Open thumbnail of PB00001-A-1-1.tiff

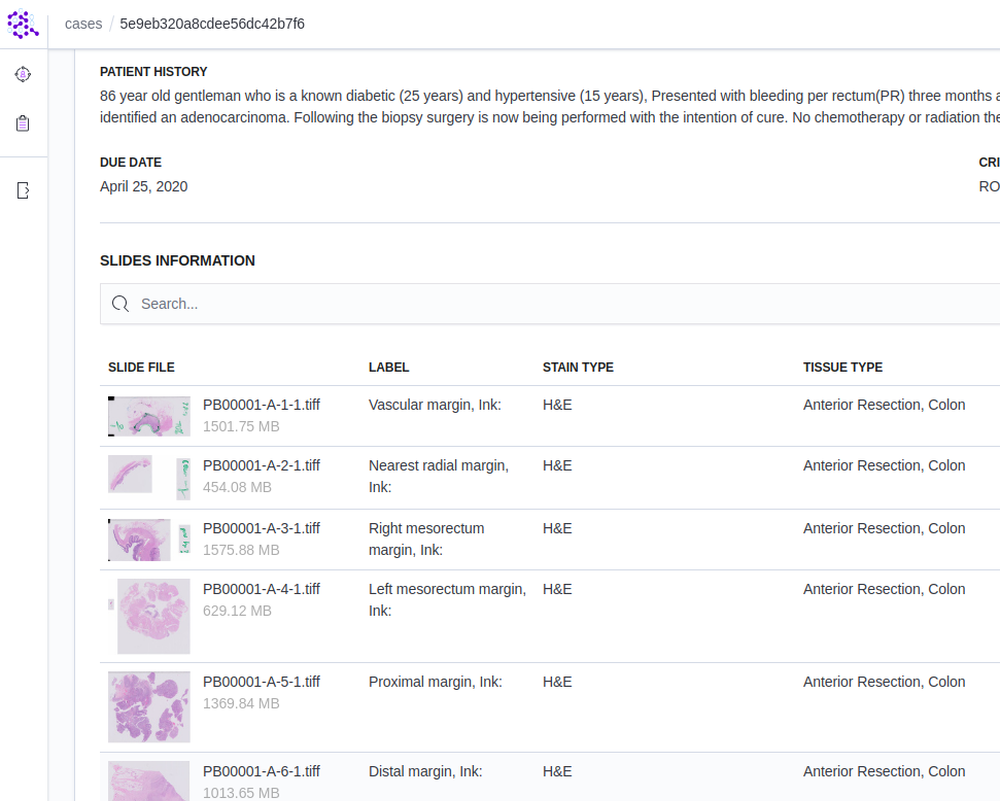click(149, 416)
